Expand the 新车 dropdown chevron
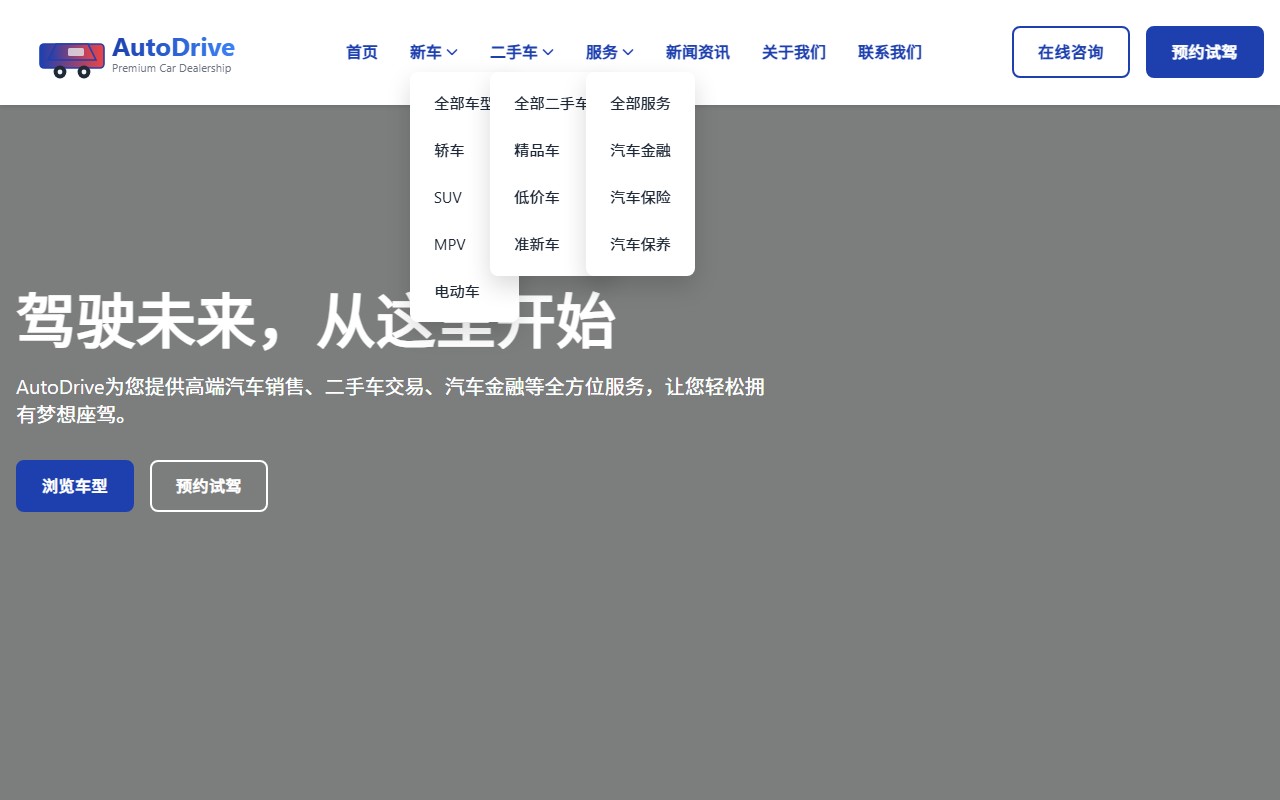1280x800 pixels. click(452, 52)
